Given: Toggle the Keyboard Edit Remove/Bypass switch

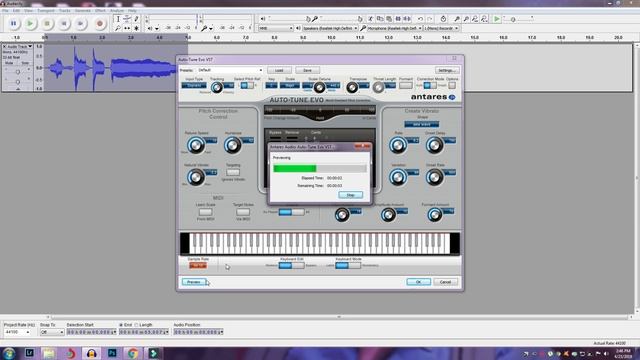Looking at the screenshot, I should tap(291, 266).
